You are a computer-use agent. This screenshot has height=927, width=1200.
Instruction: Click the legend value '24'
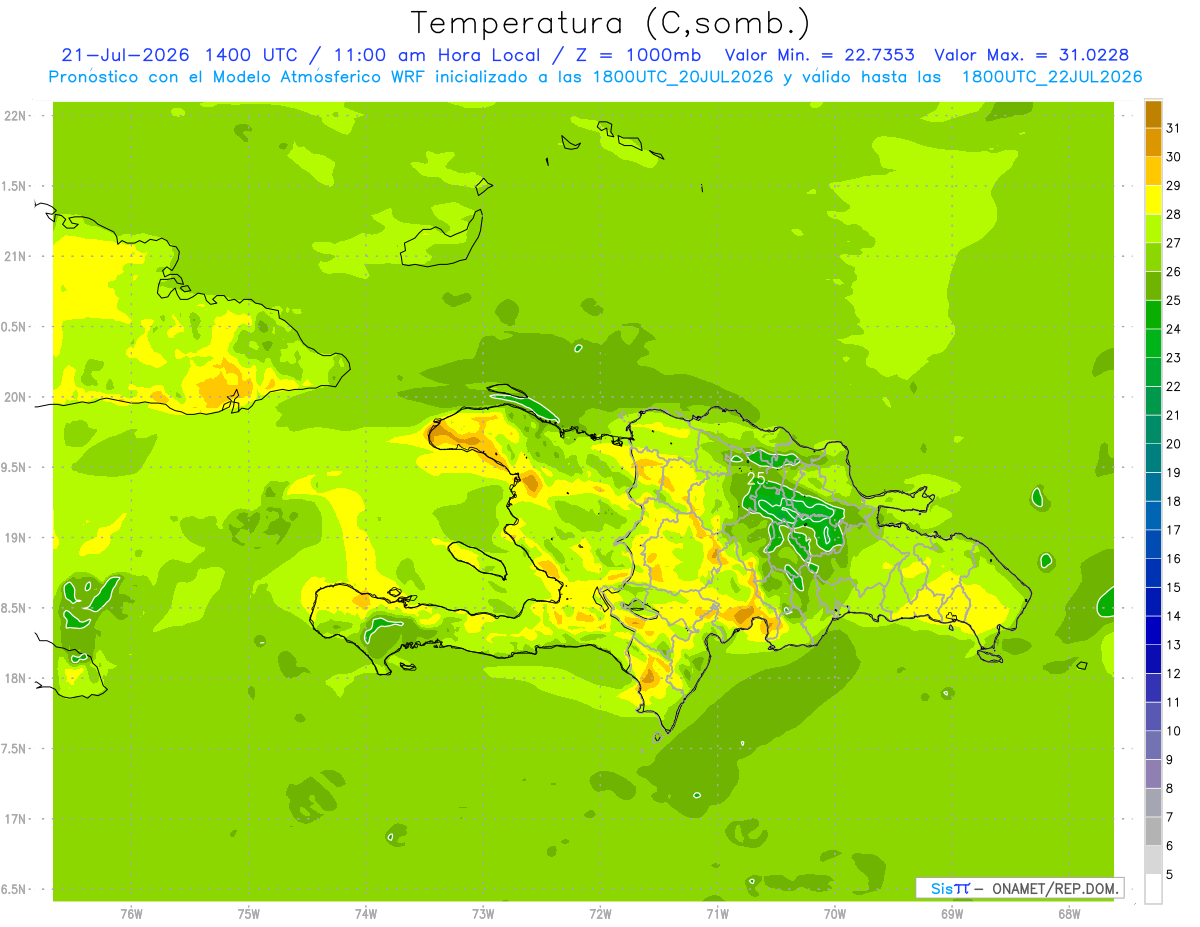(1173, 329)
